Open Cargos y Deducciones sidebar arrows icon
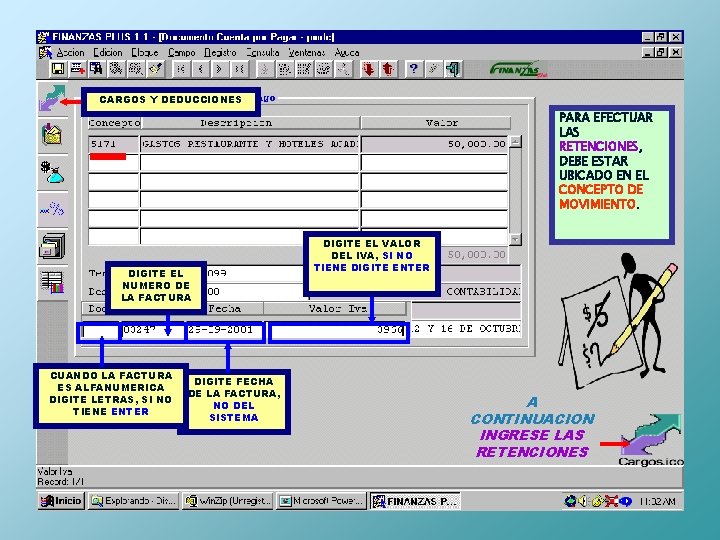The image size is (720, 540). point(52,98)
